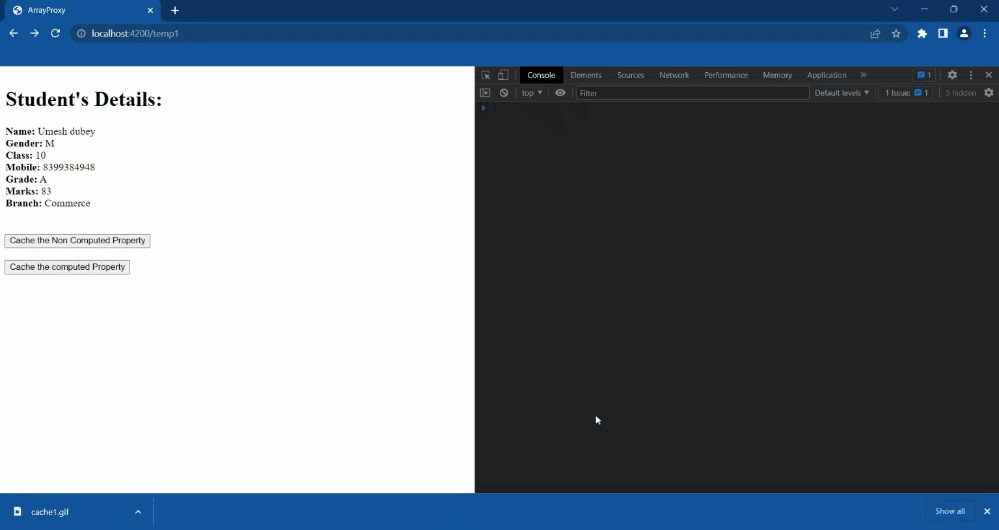Switch to Console tab in DevTools

click(x=541, y=75)
